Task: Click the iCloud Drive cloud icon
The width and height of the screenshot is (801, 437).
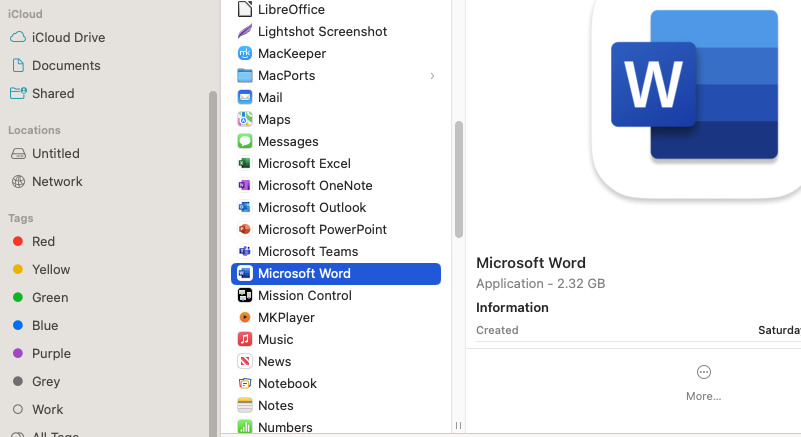Action: (x=18, y=37)
